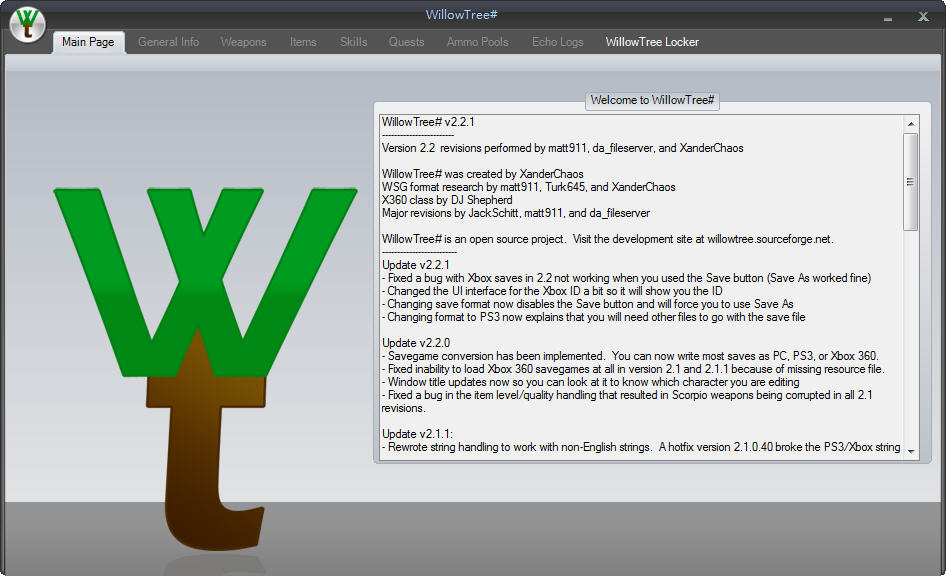Click the changelog vertical scrollbar thumb
The height and width of the screenshot is (576, 946).
(x=910, y=182)
